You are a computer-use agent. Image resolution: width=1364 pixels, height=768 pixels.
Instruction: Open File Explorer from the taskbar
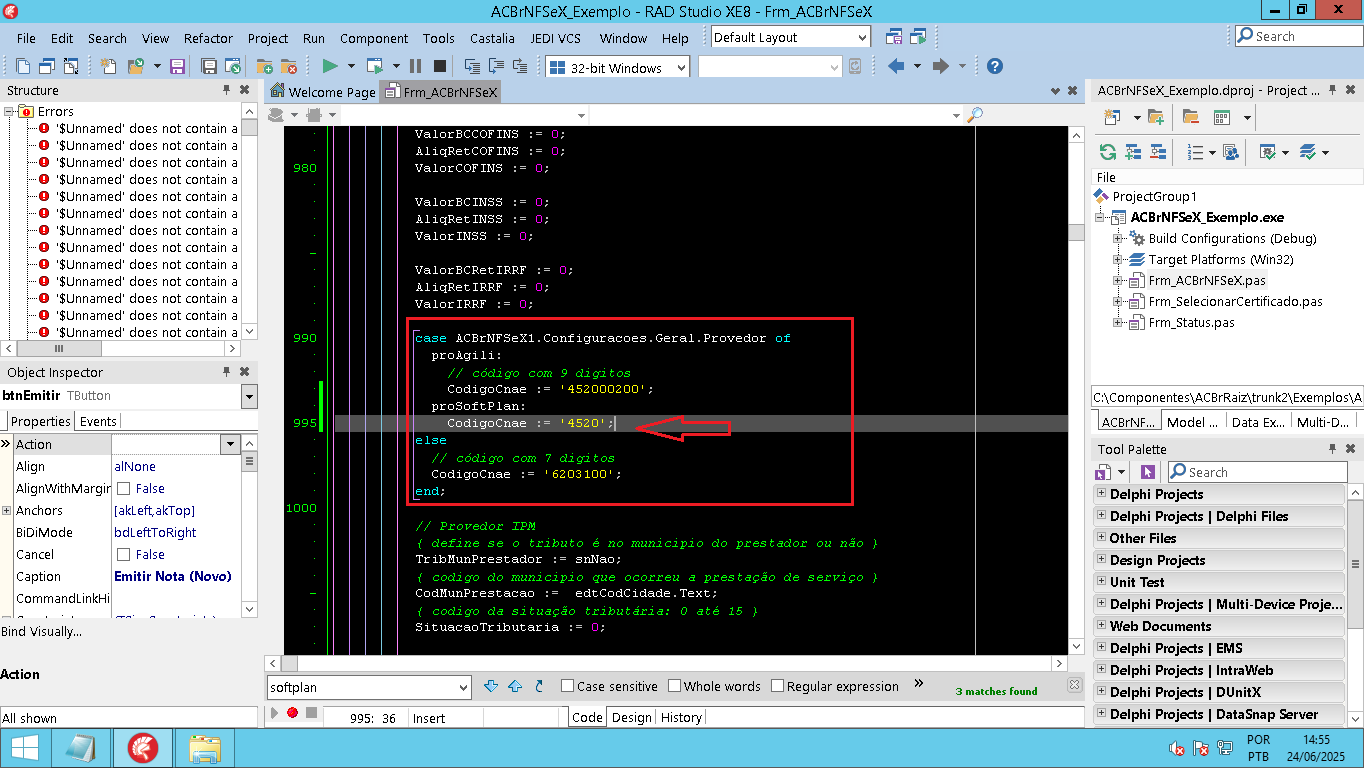204,748
